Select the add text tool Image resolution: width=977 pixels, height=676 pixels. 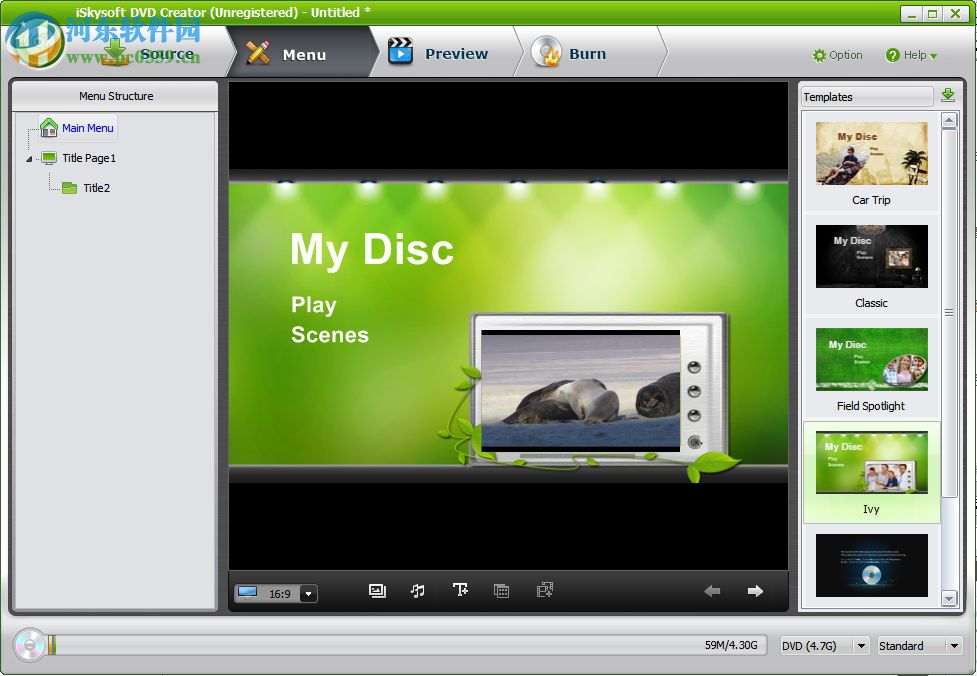[x=460, y=590]
